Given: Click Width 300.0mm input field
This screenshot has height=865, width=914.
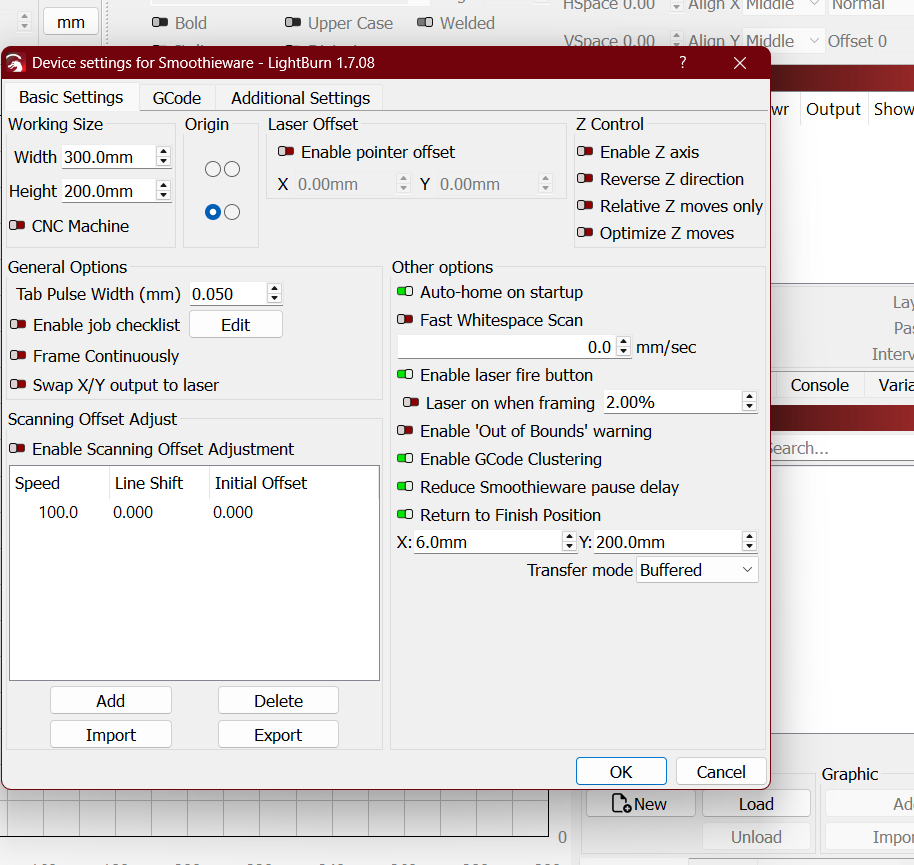Looking at the screenshot, I should 109,157.
